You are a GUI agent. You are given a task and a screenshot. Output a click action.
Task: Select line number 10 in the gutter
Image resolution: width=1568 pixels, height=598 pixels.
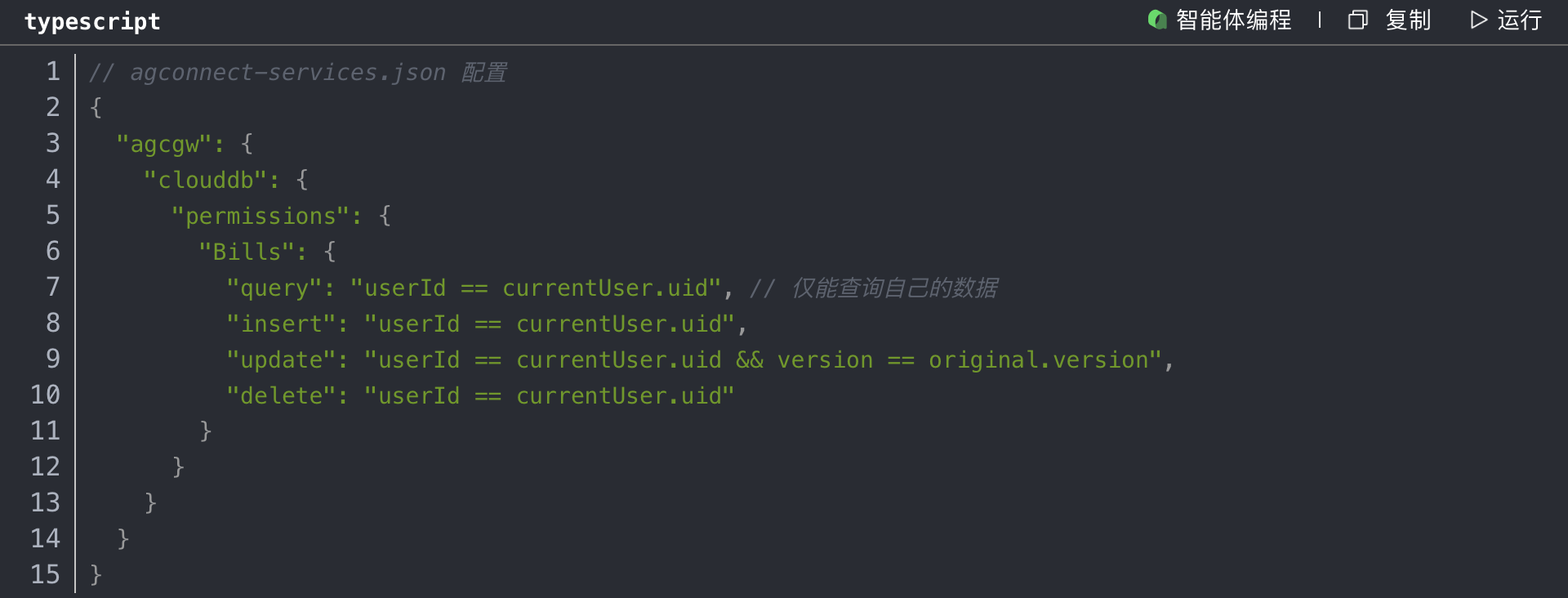[x=46, y=395]
